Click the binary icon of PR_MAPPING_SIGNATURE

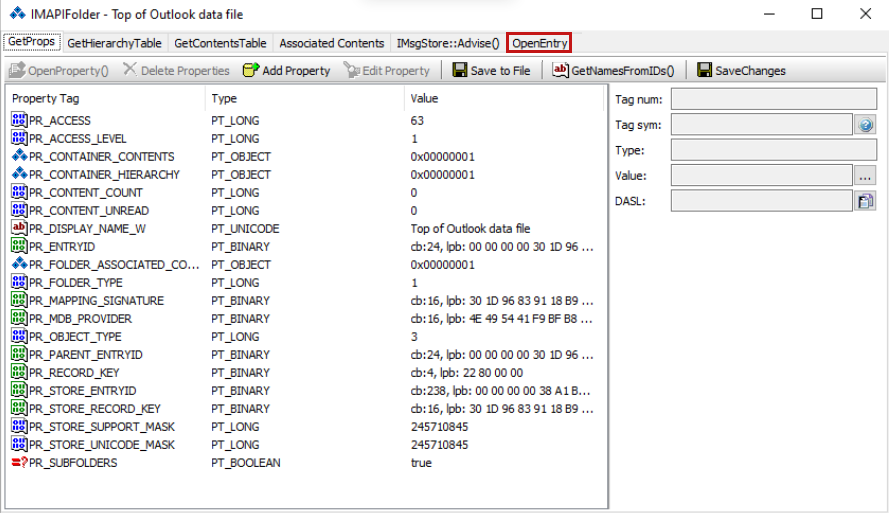19,300
